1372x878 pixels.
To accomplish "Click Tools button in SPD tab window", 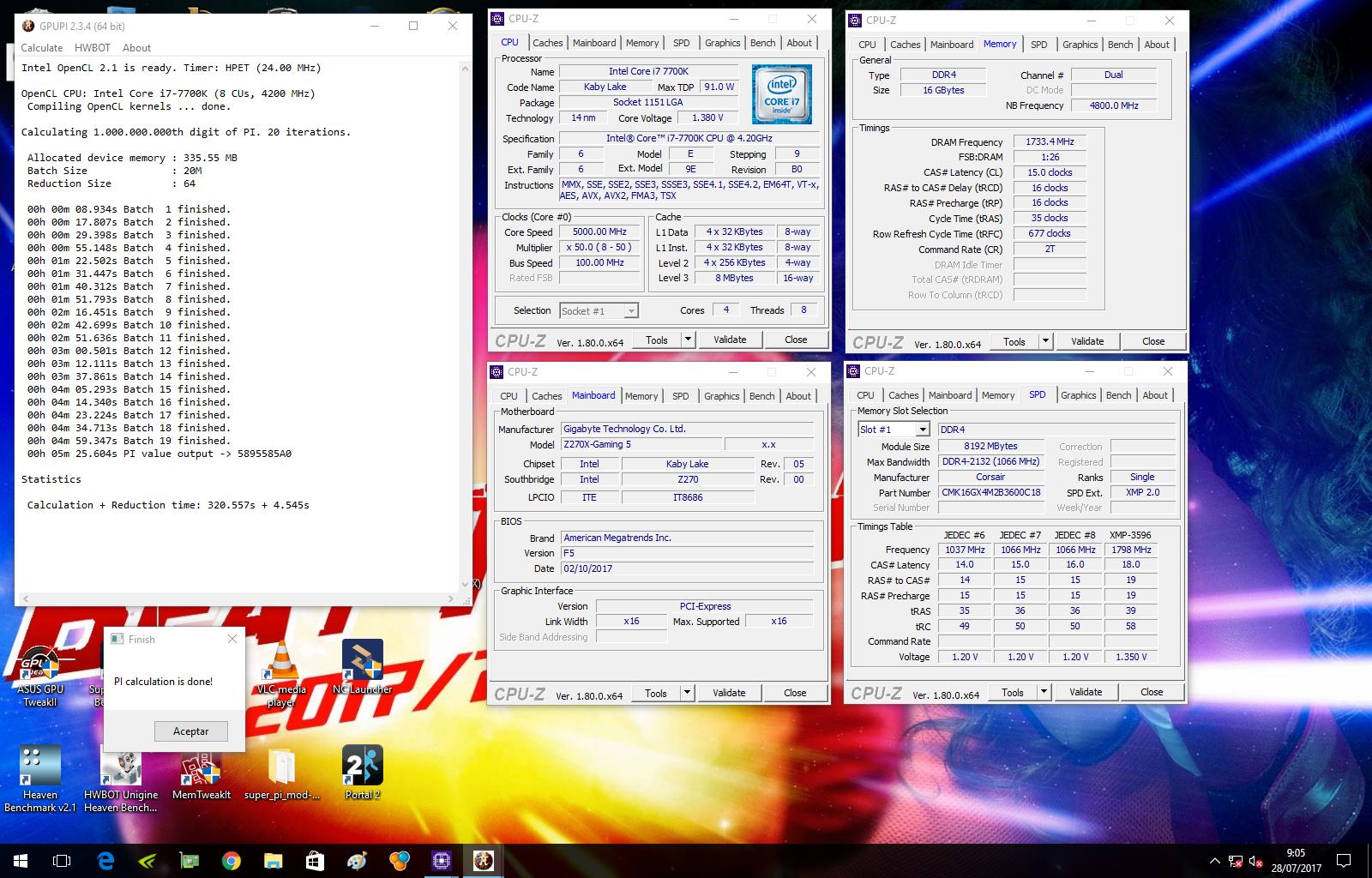I will (x=1013, y=692).
